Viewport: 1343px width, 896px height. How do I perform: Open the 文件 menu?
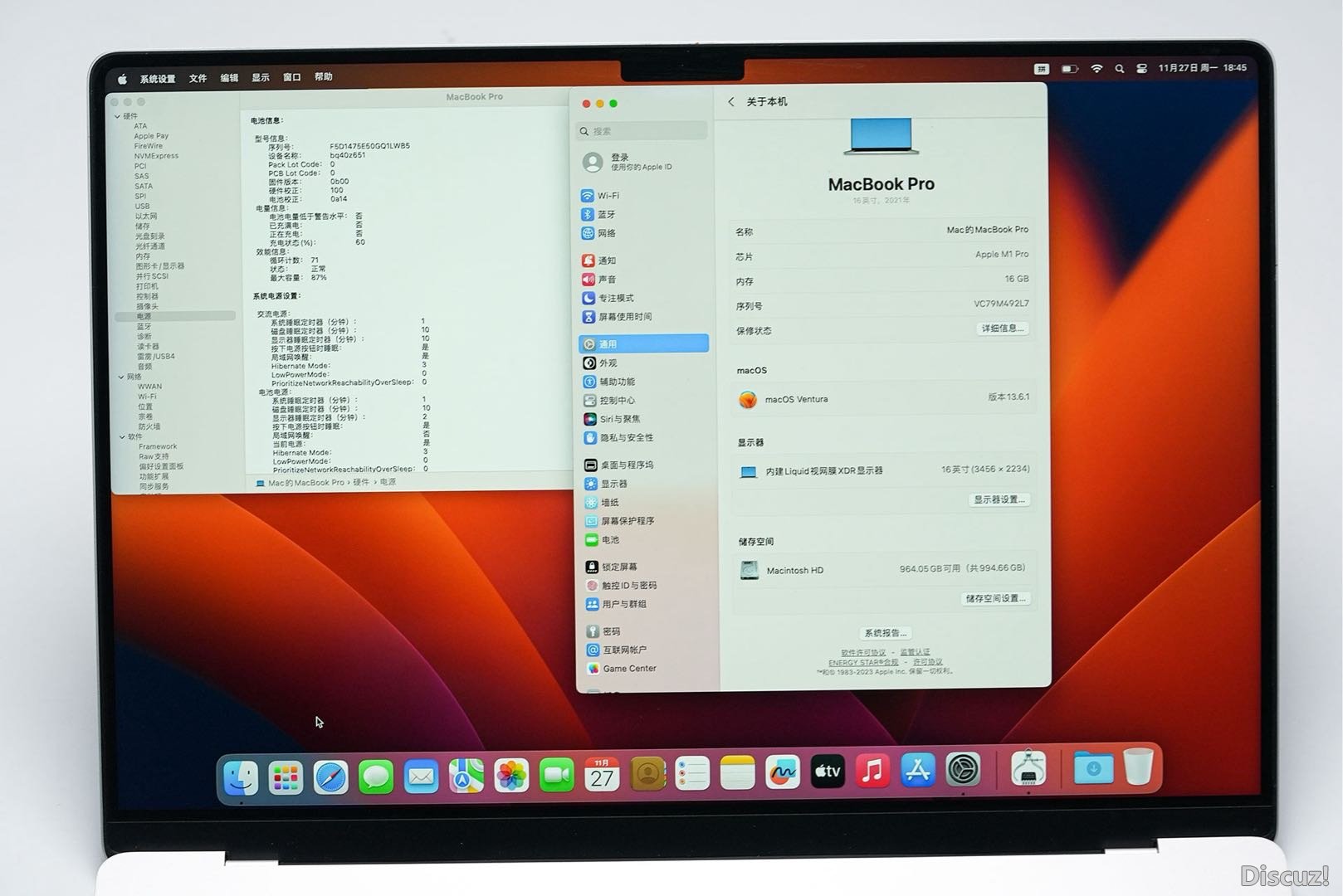pyautogui.click(x=198, y=78)
